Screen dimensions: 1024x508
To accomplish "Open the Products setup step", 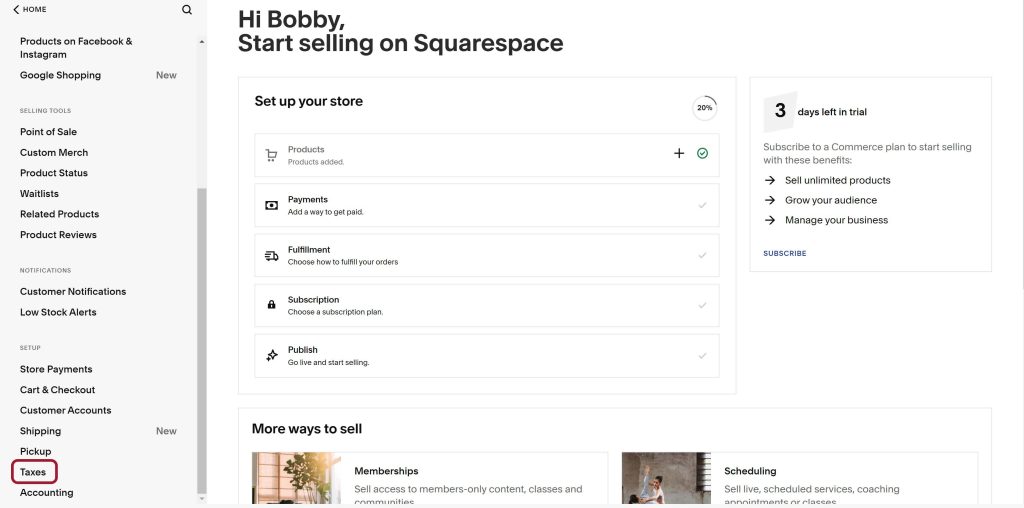I will [487, 155].
